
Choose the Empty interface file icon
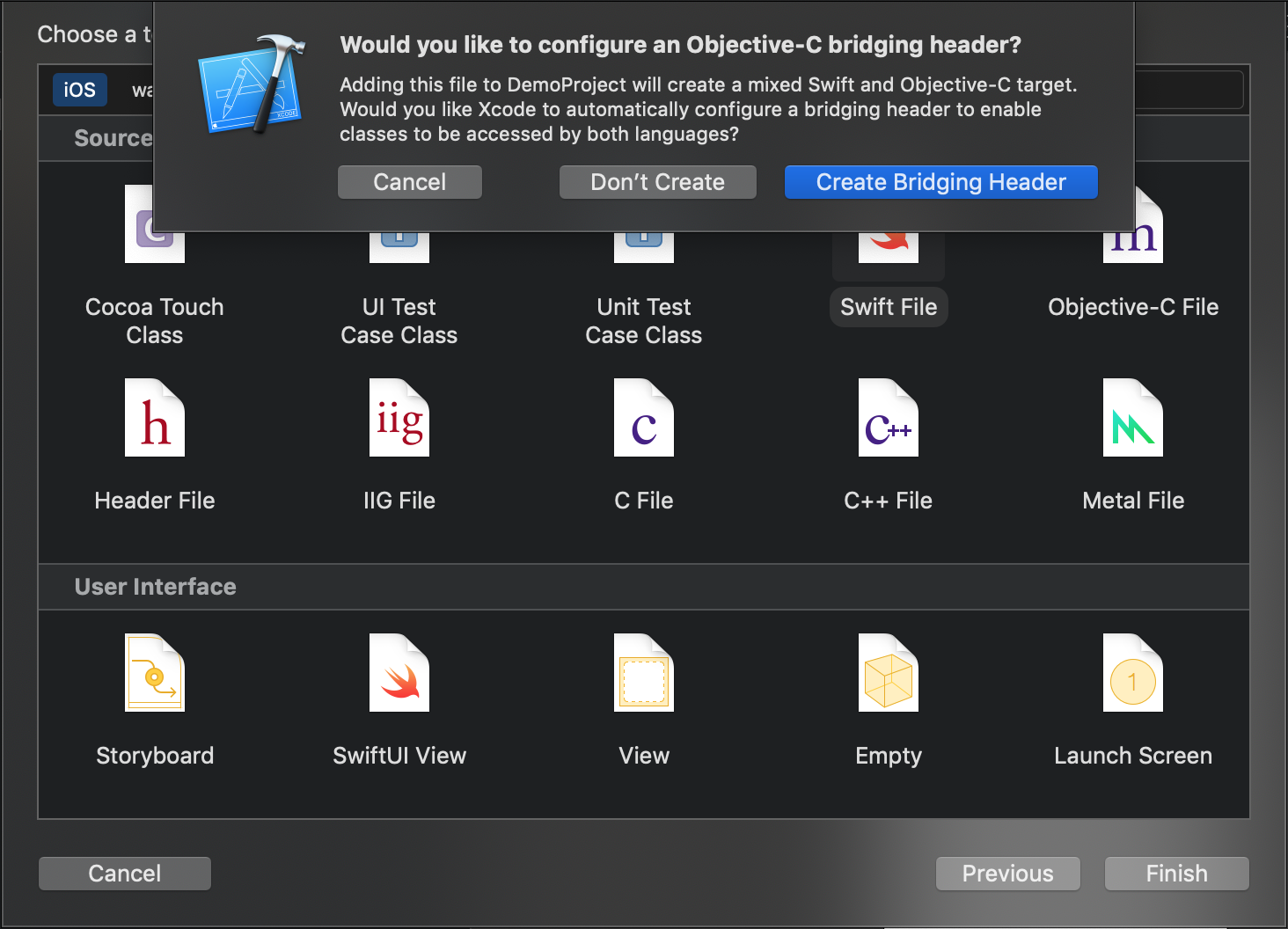[x=889, y=673]
